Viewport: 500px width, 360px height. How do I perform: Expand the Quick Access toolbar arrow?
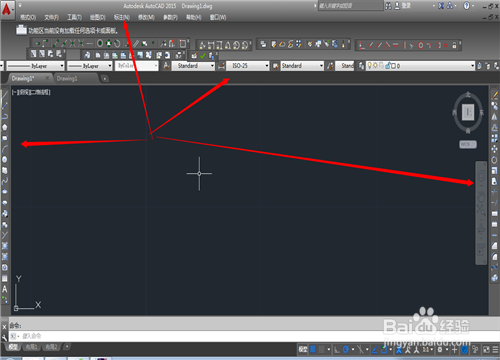click(20, 5)
